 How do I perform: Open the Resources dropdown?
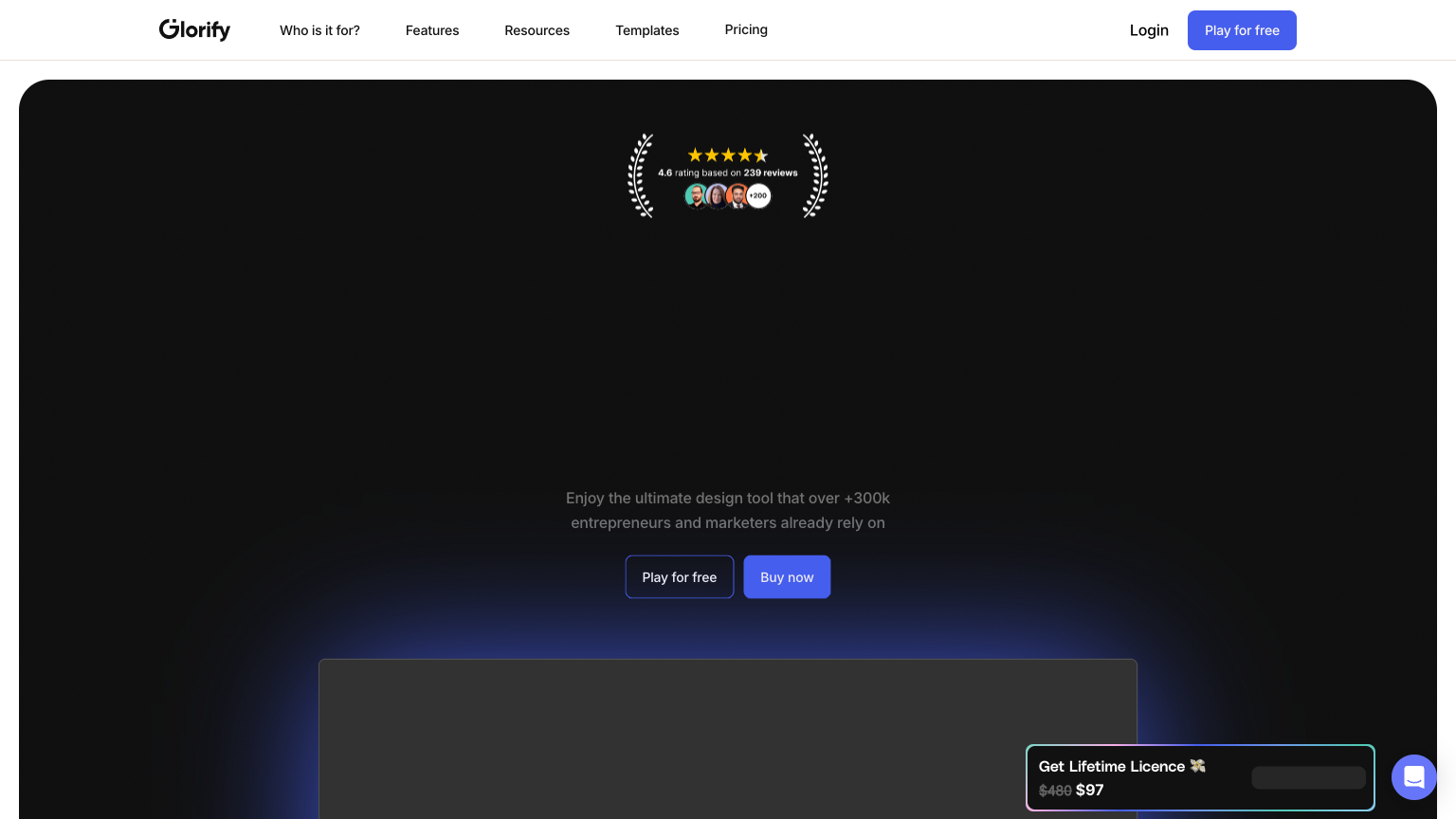pos(537,30)
